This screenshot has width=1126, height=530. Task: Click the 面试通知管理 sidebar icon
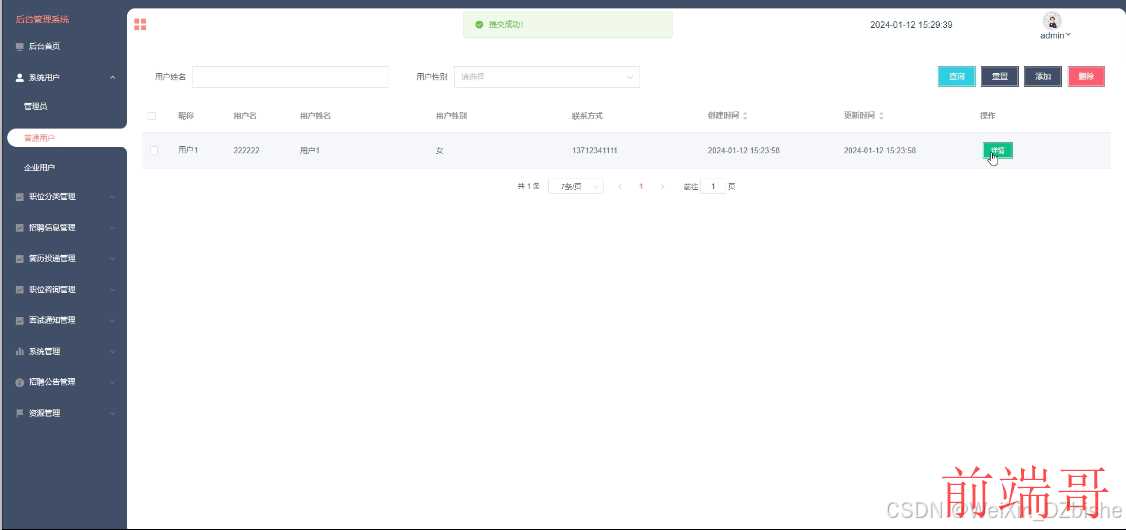[20, 320]
